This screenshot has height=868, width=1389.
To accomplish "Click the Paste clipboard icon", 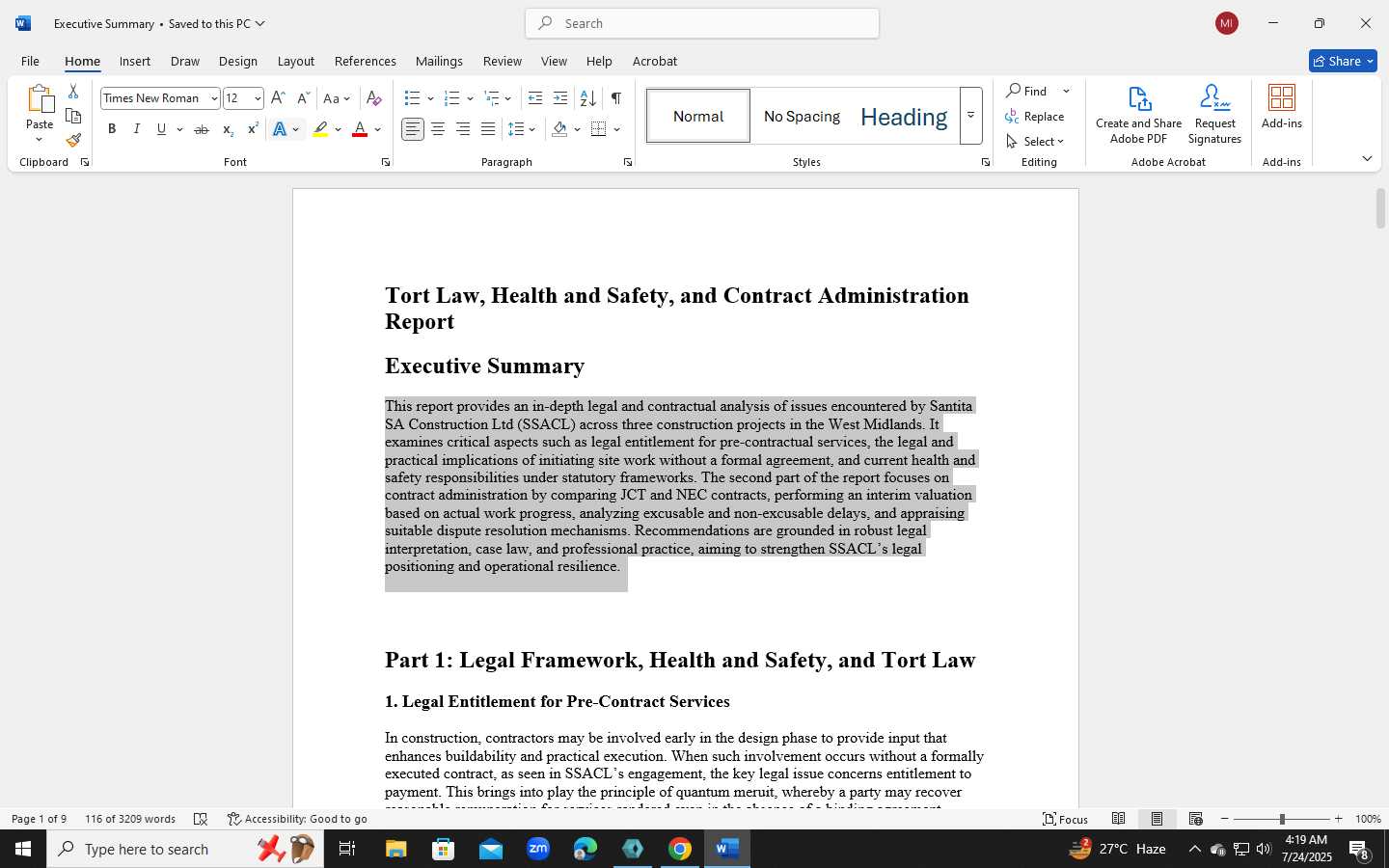I will pyautogui.click(x=40, y=98).
